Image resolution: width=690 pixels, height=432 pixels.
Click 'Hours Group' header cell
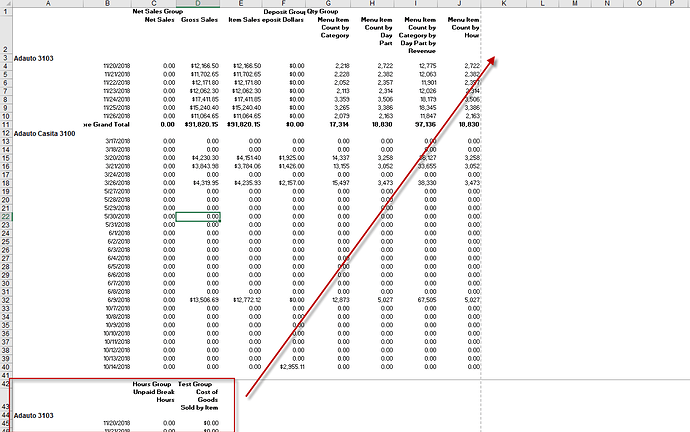coord(151,384)
